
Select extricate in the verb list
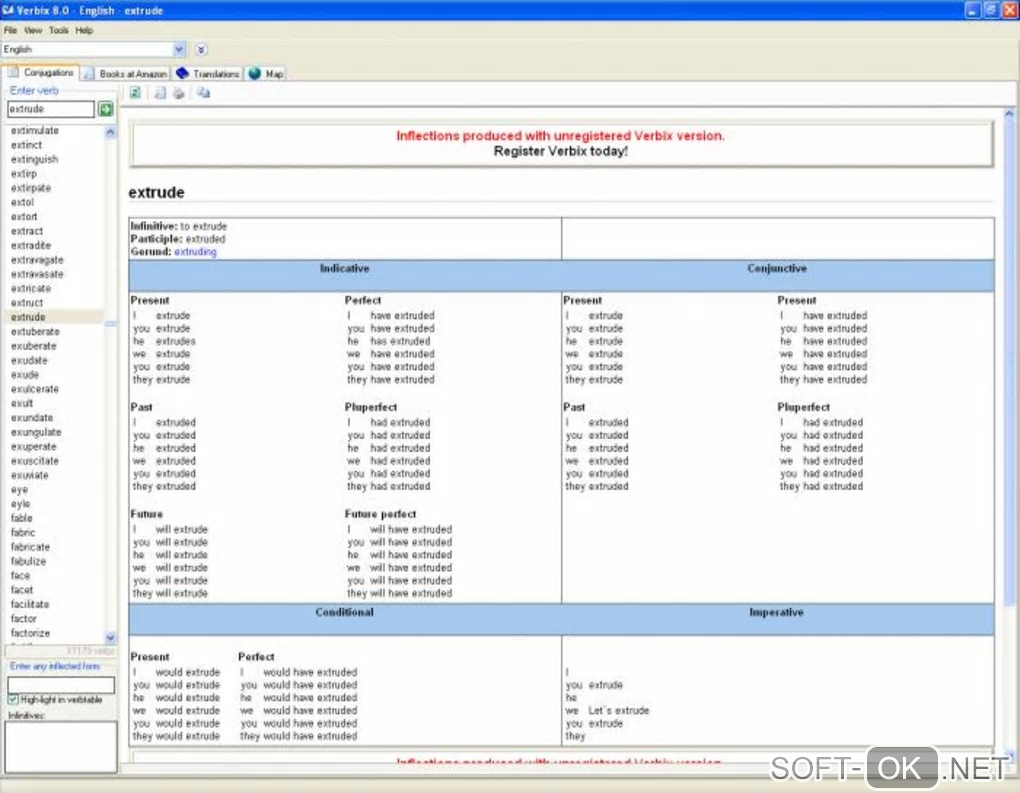(x=31, y=288)
